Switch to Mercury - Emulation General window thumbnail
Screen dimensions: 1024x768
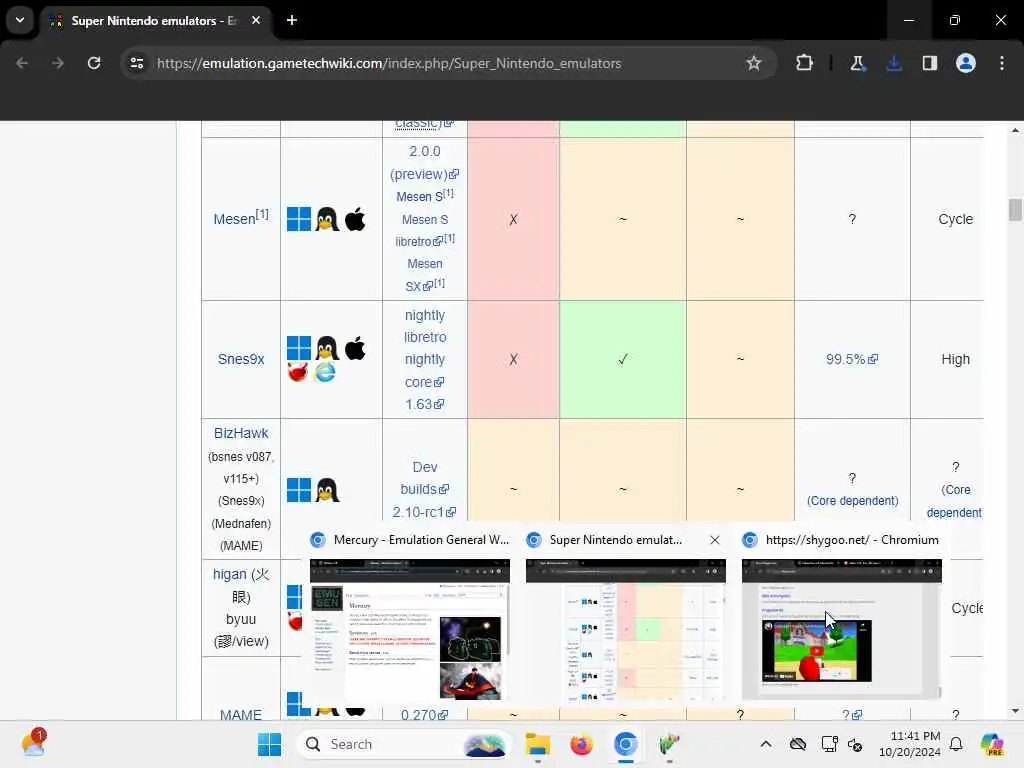tap(409, 630)
